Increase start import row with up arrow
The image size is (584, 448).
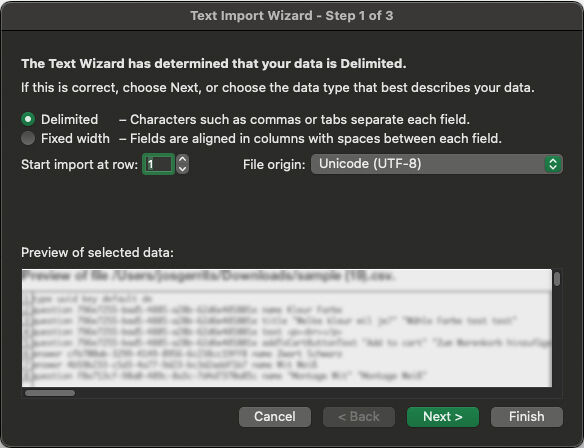[182, 159]
